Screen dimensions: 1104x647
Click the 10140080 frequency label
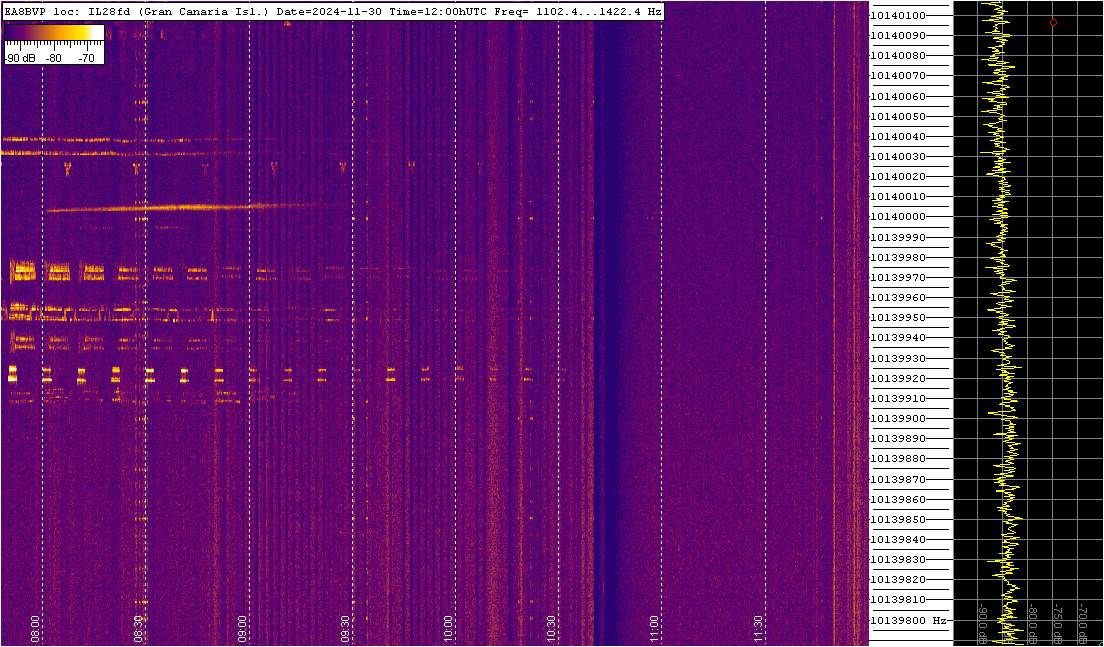[898, 56]
